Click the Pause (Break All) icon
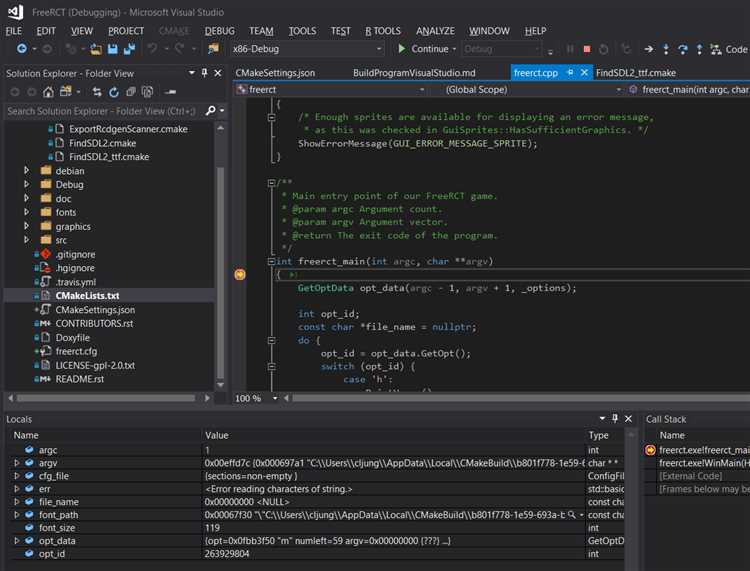750x571 pixels. point(570,49)
